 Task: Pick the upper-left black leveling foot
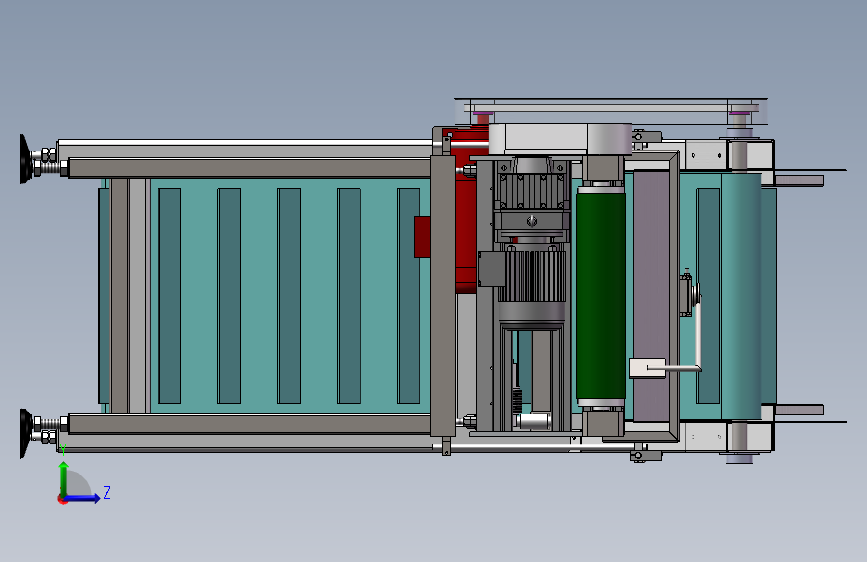pyautogui.click(x=25, y=158)
